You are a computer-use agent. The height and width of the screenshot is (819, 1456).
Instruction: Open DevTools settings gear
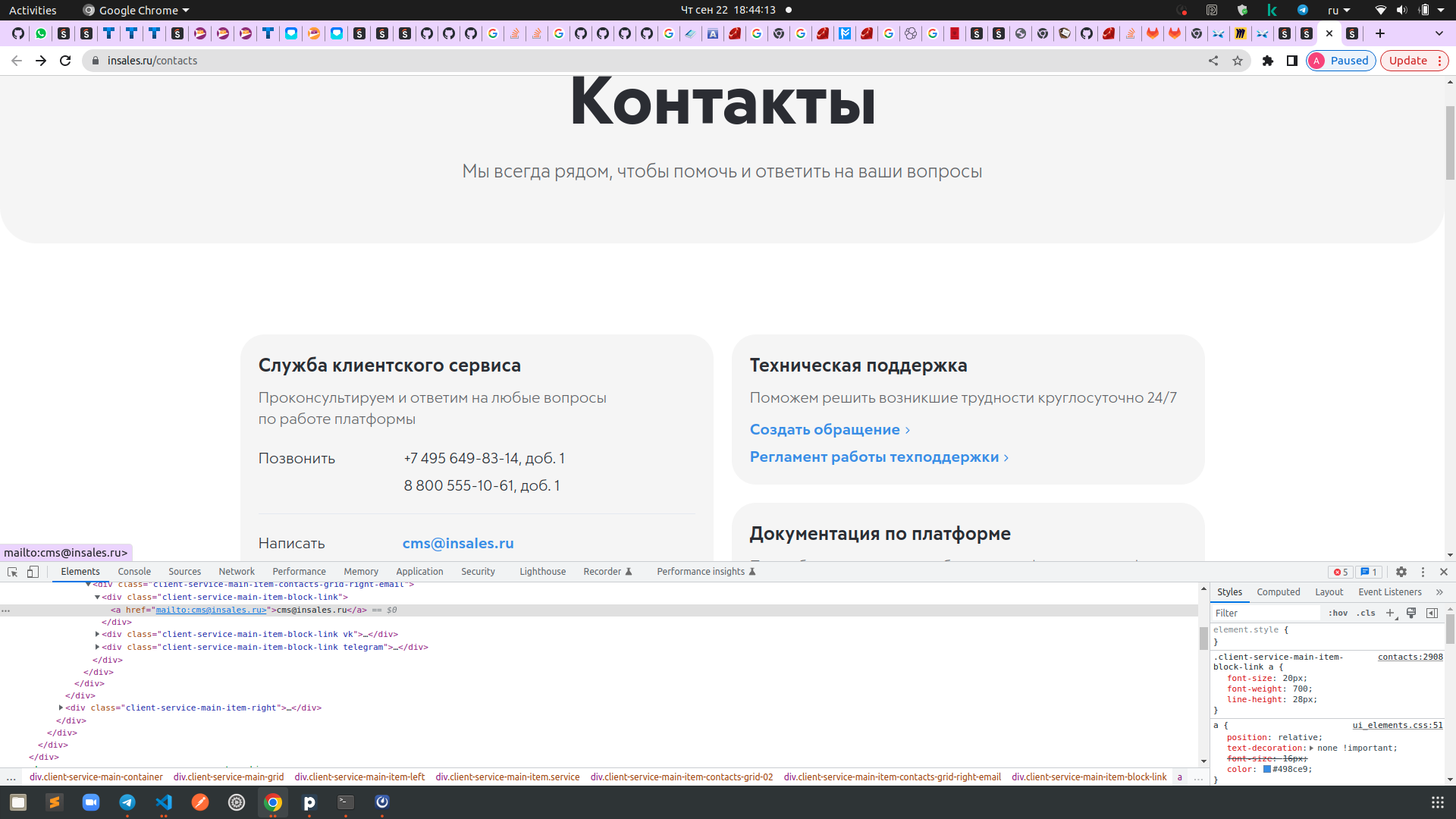coord(1401,572)
